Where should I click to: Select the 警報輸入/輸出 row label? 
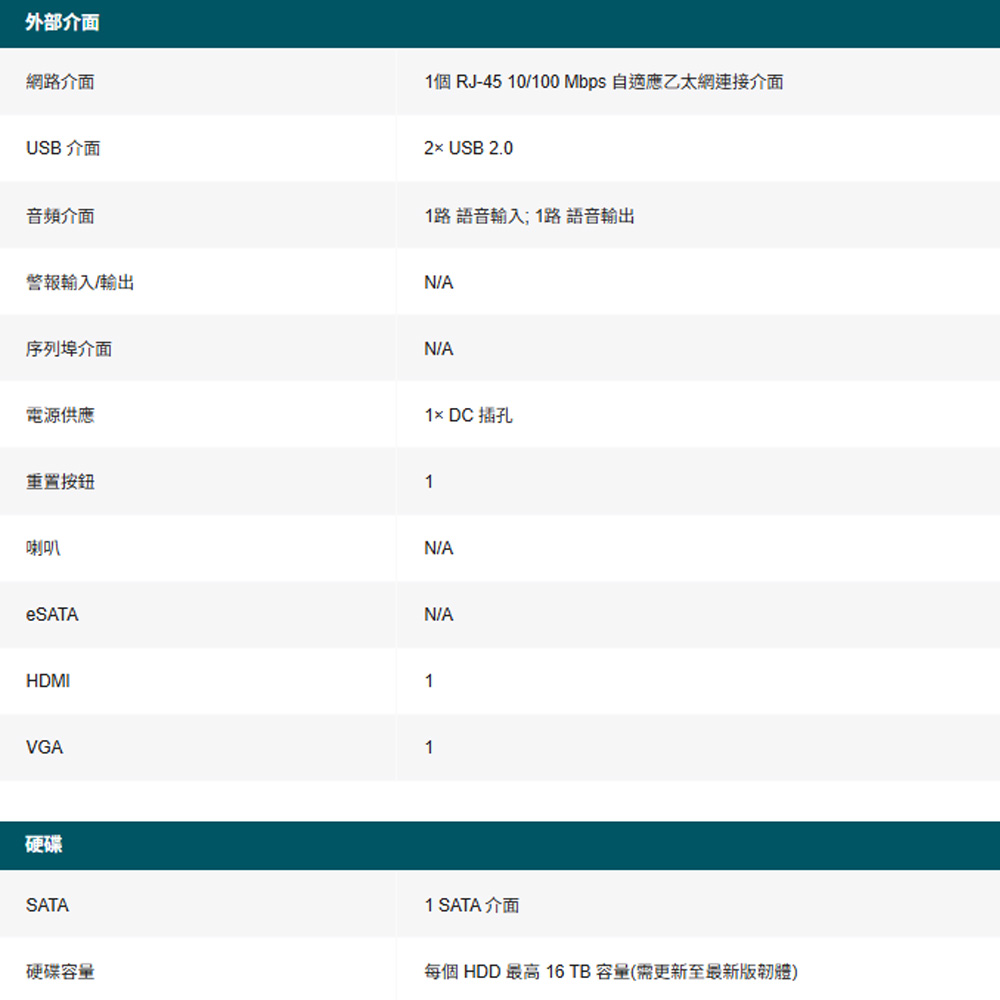80,282
